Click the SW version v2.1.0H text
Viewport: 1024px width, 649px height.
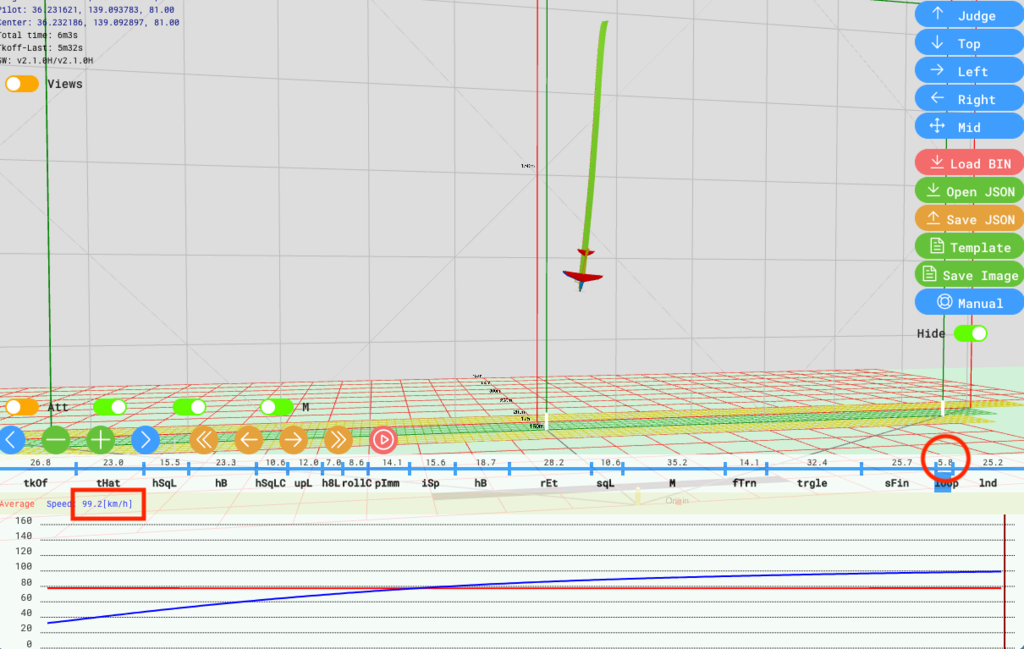[x=46, y=60]
